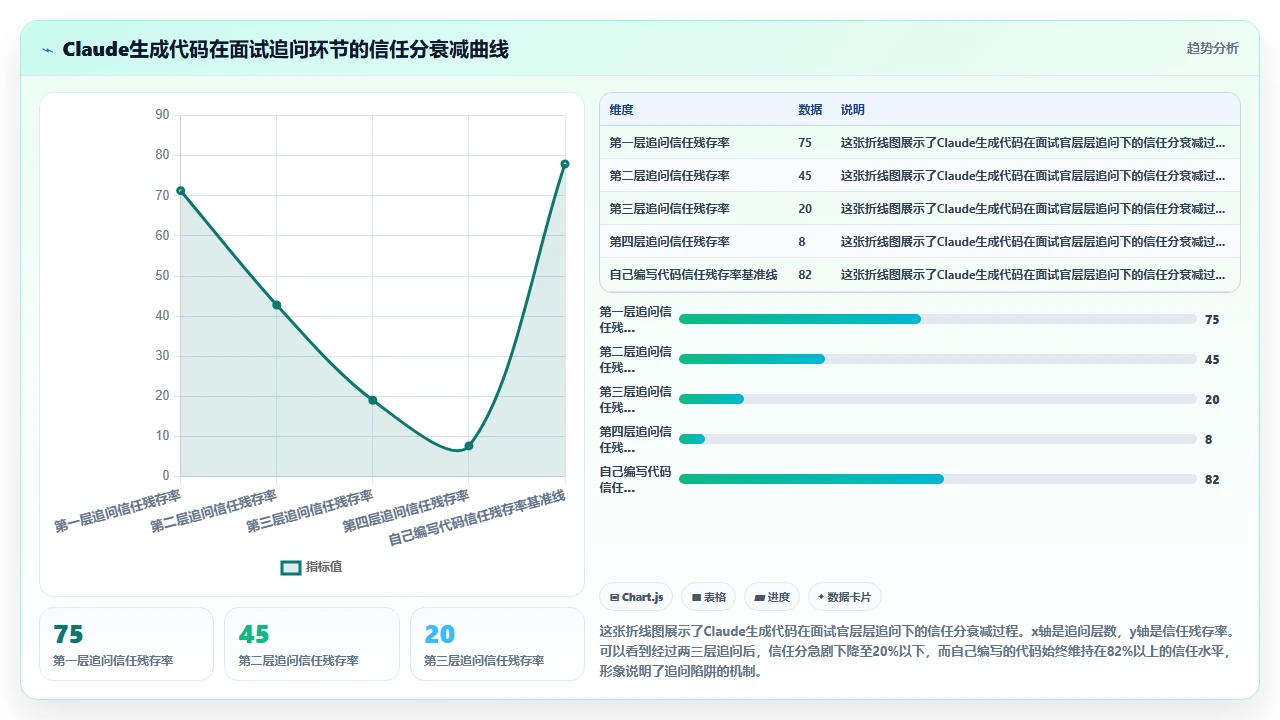Image resolution: width=1280 pixels, height=720 pixels.
Task: Click the 维度 column header
Action: pos(621,110)
